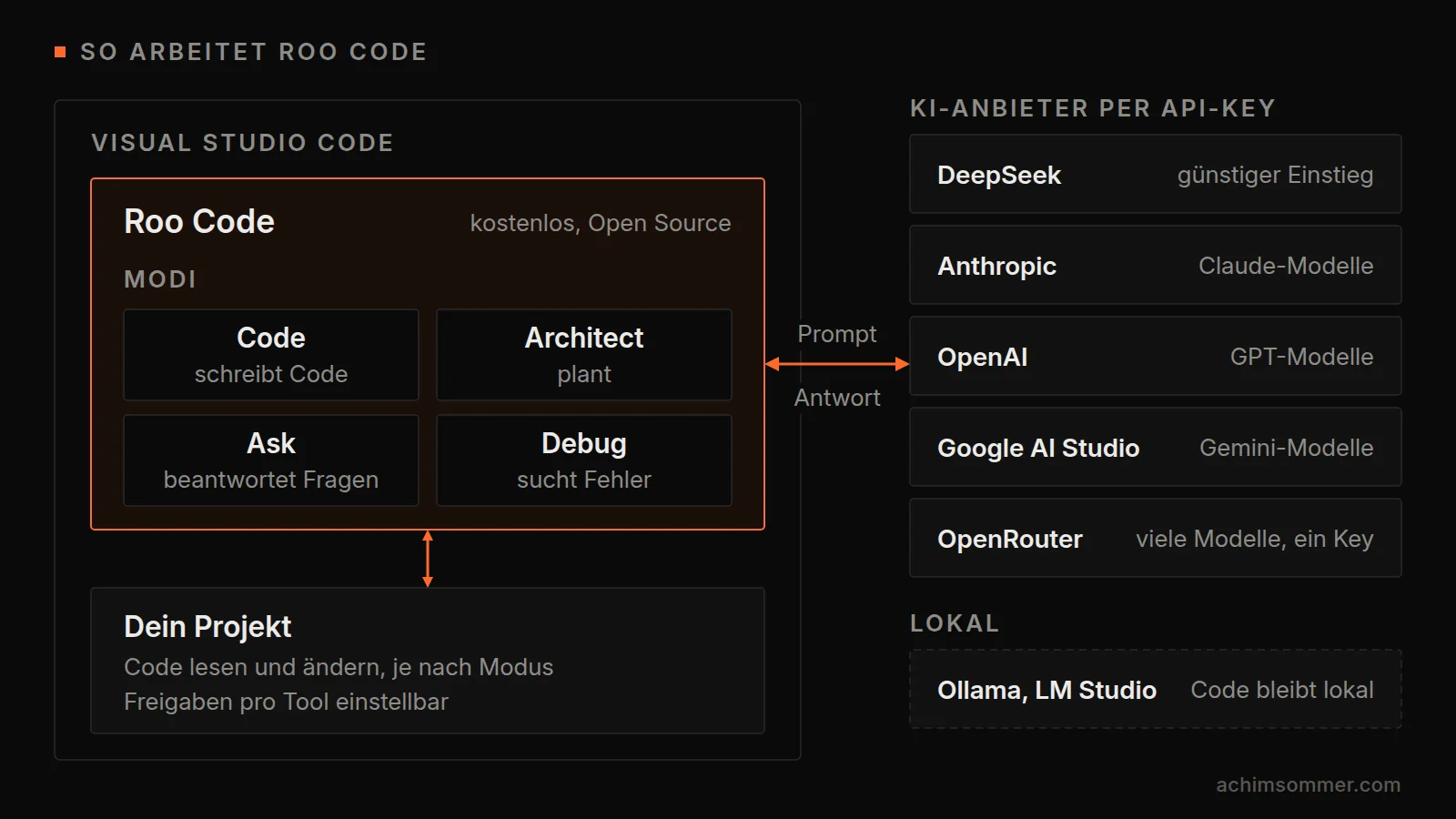Select the Google AI Studio row
Screen dimensions: 1456x819
click(x=1156, y=447)
